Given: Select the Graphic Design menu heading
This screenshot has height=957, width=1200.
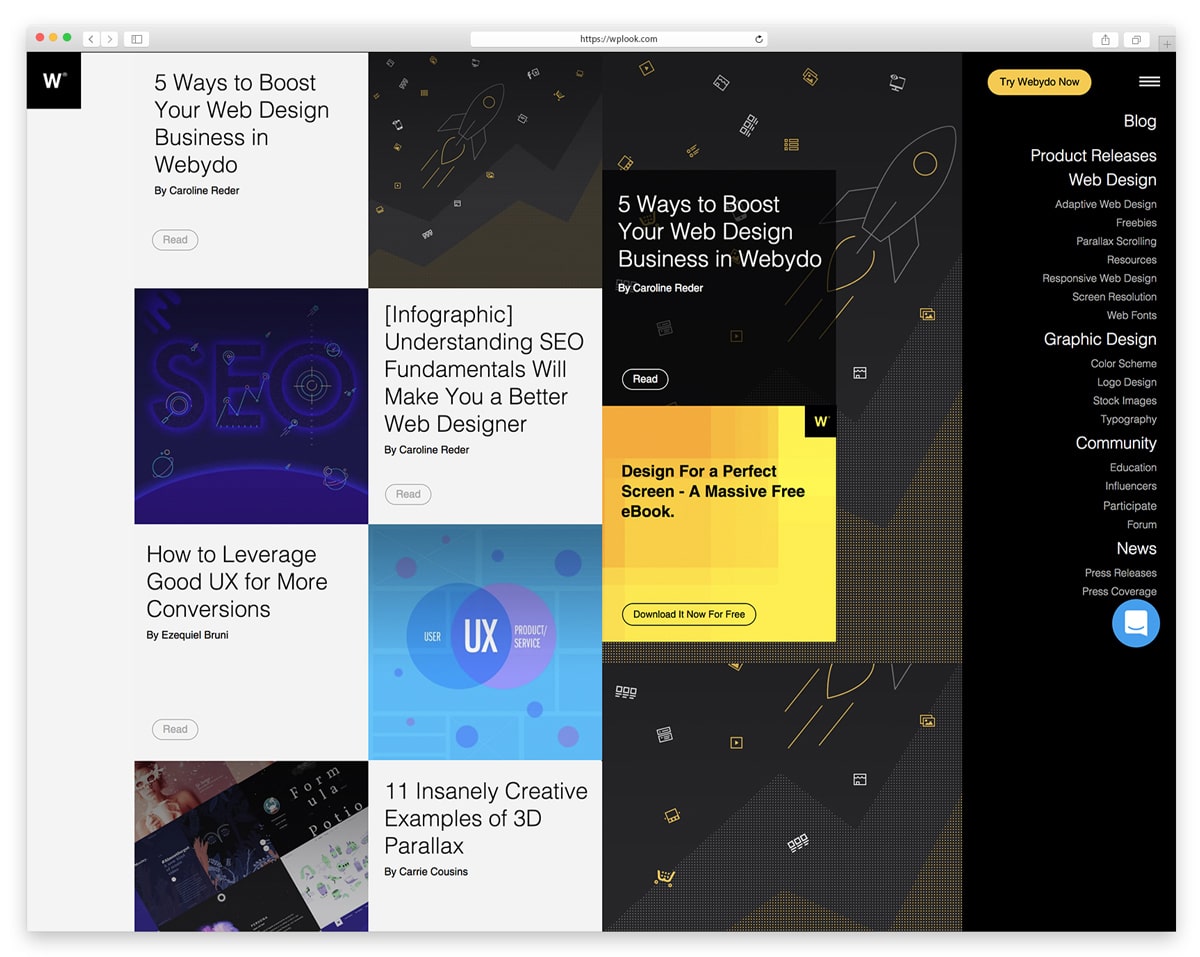Looking at the screenshot, I should (x=1100, y=339).
